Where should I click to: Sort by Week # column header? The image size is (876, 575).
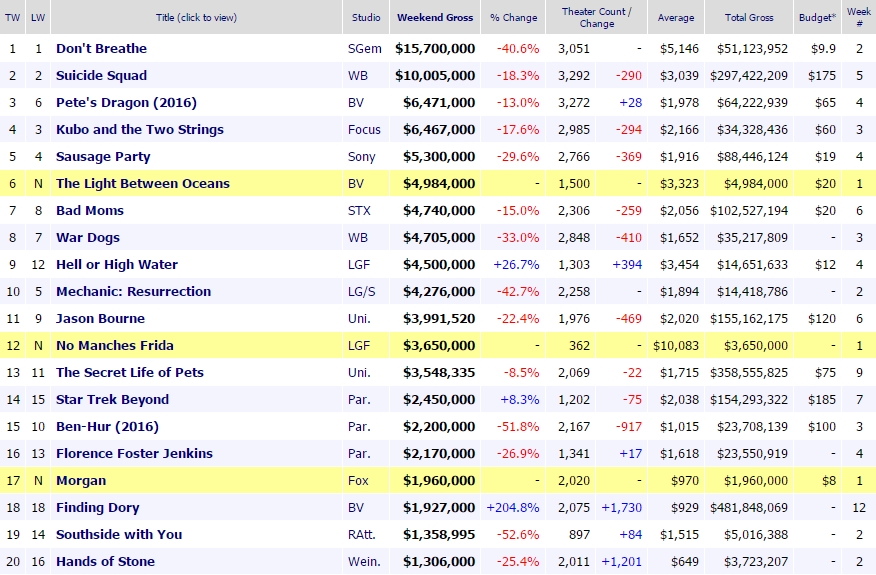pyautogui.click(x=859, y=17)
